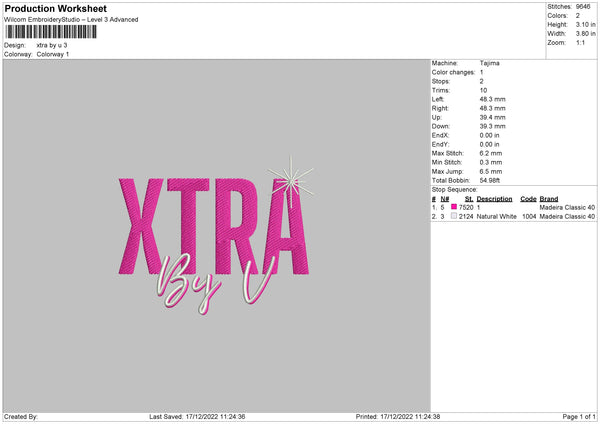Click the 'N#' column header
The width and height of the screenshot is (600, 424).
pyautogui.click(x=445, y=199)
